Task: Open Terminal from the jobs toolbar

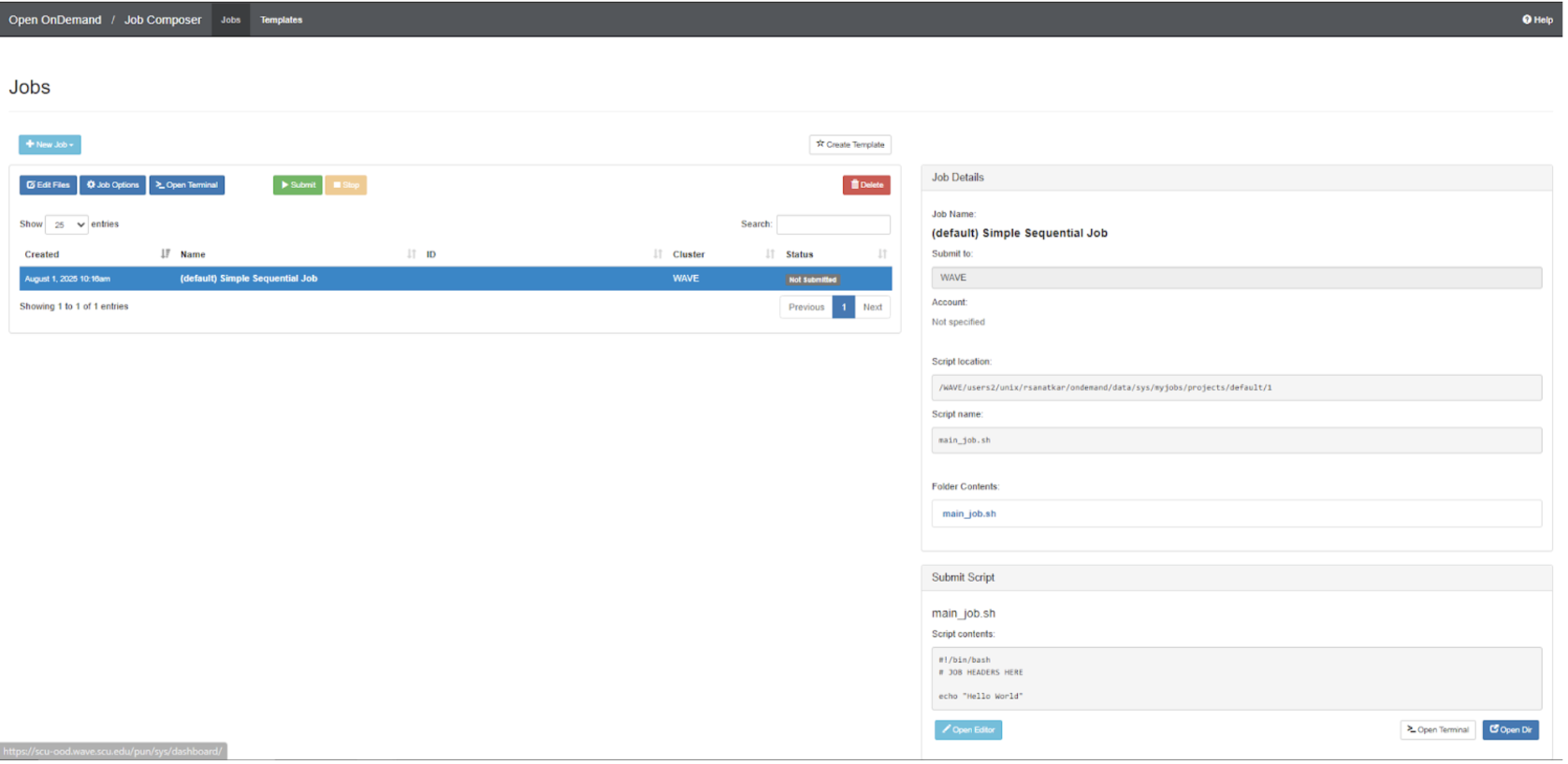Action: coord(187,185)
